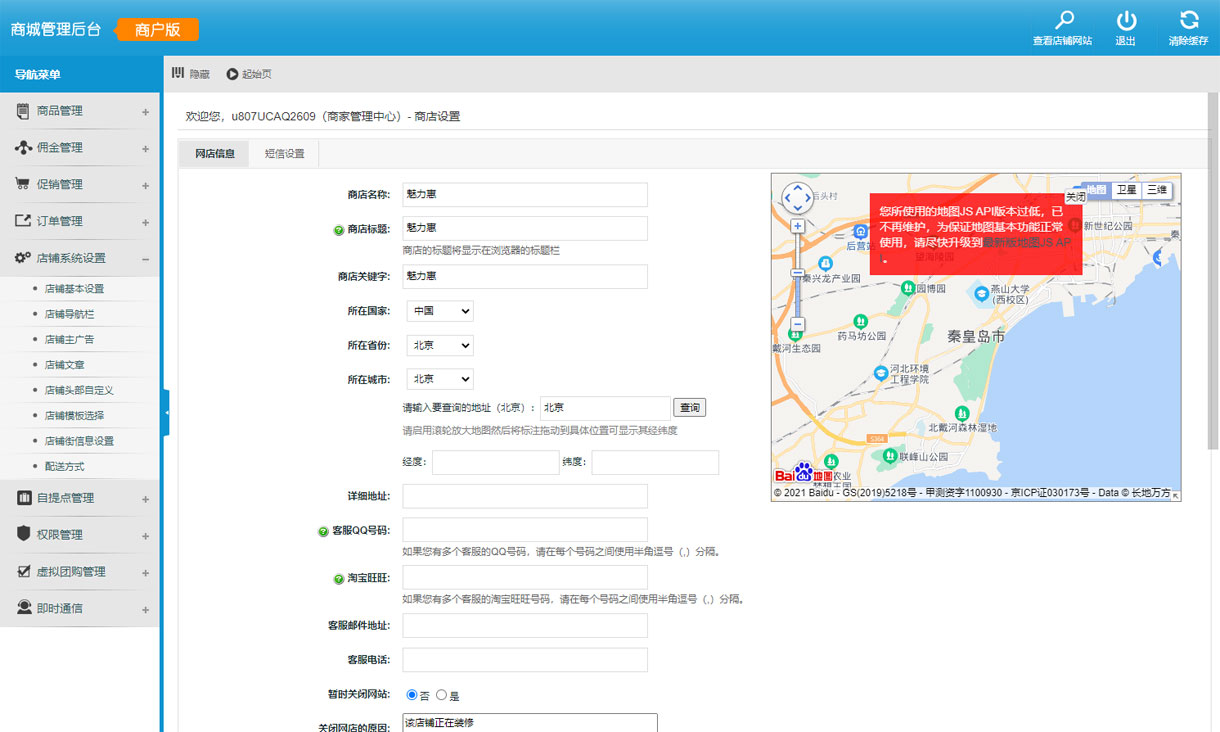
Task: Click the 详细地址 input field
Action: (524, 496)
